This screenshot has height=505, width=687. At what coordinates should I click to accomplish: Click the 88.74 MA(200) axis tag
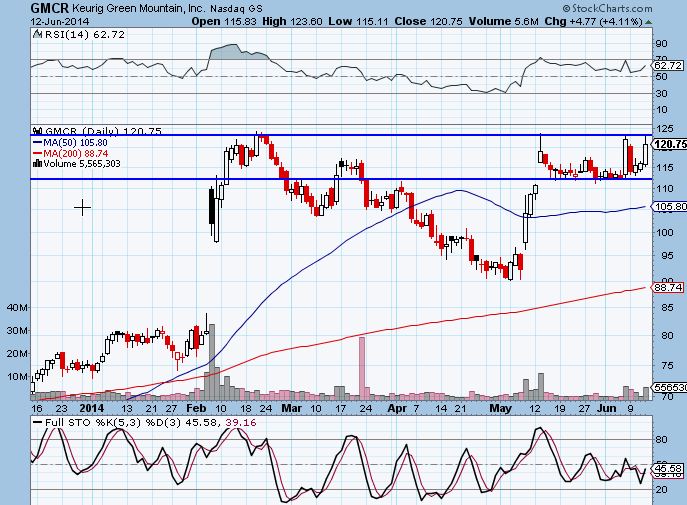[x=668, y=287]
